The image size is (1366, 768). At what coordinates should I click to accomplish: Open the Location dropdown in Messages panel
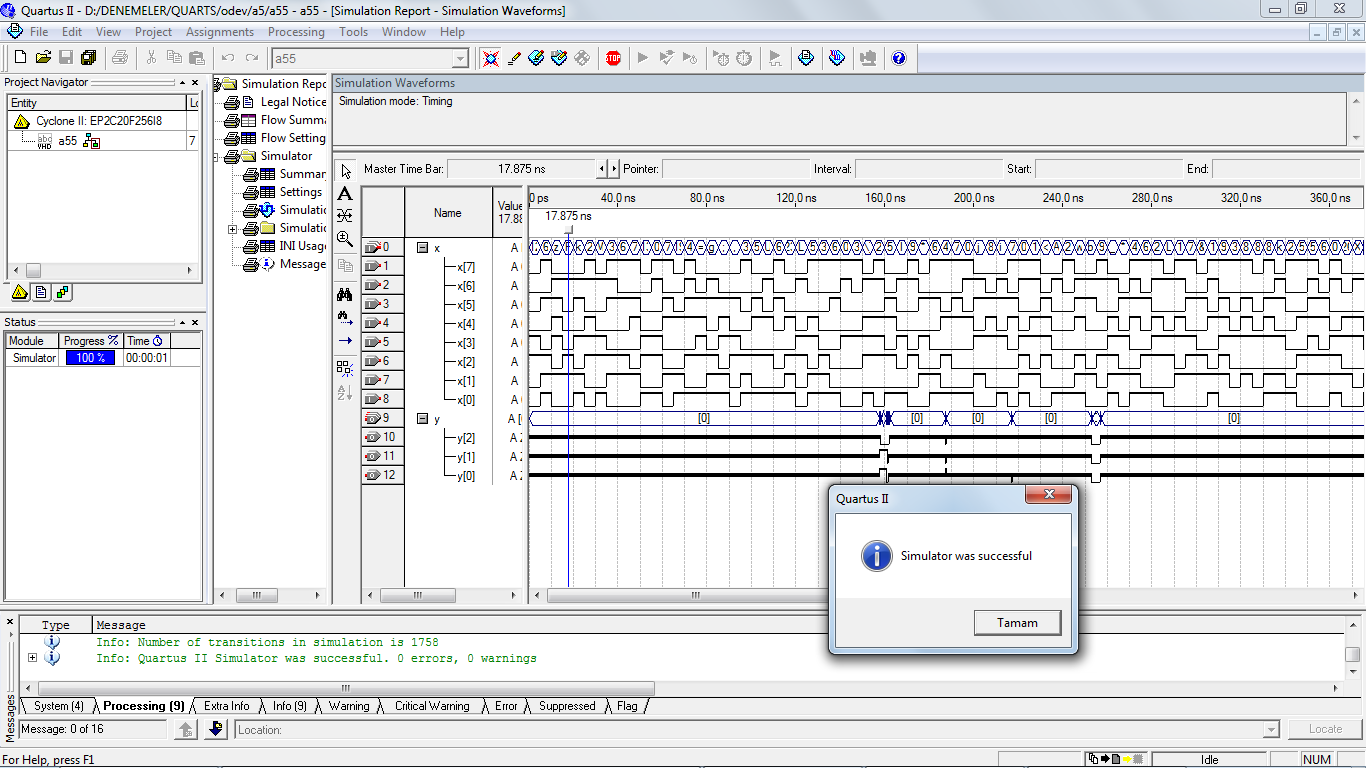pos(1271,730)
